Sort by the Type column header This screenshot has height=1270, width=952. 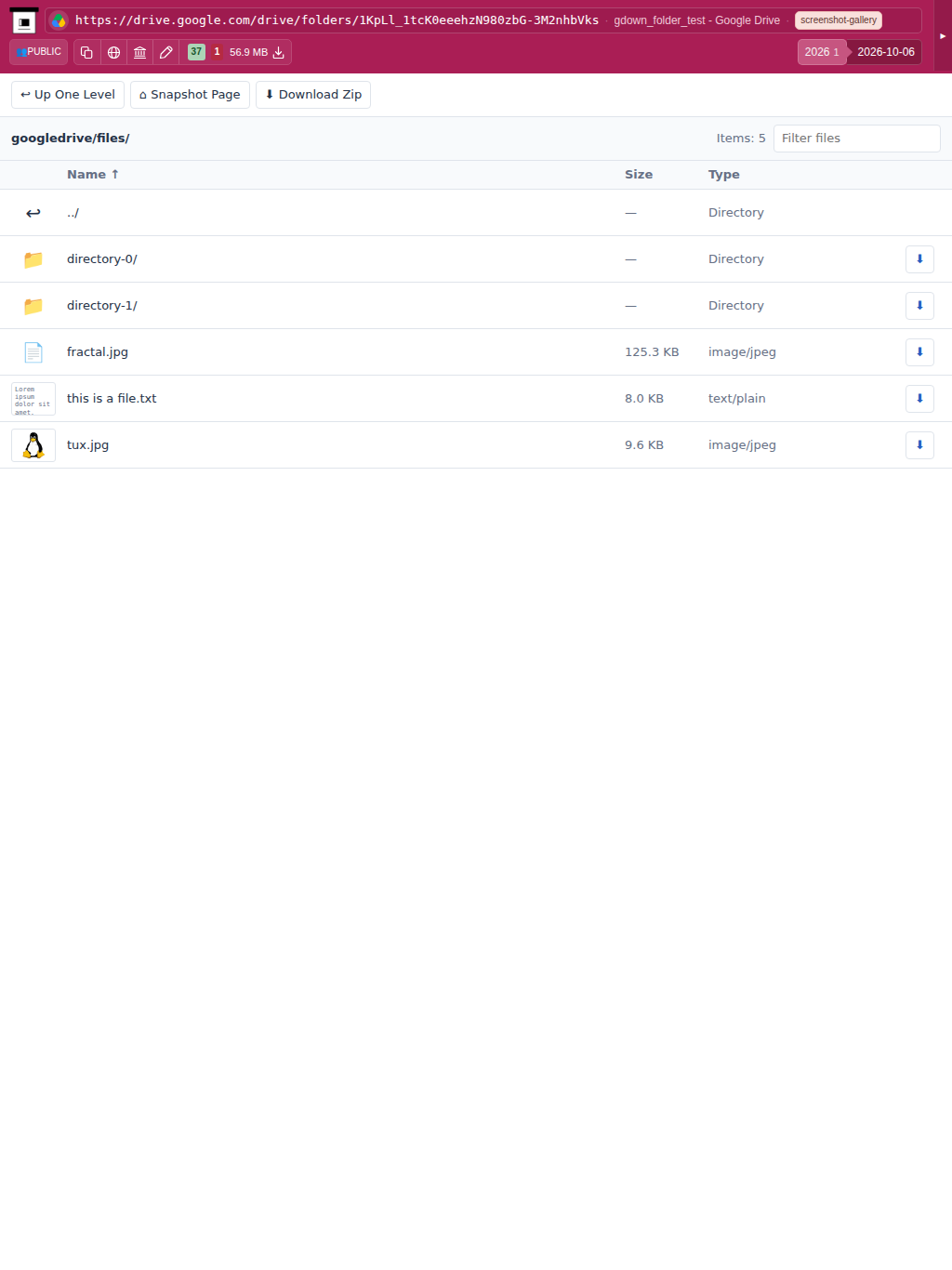click(724, 175)
